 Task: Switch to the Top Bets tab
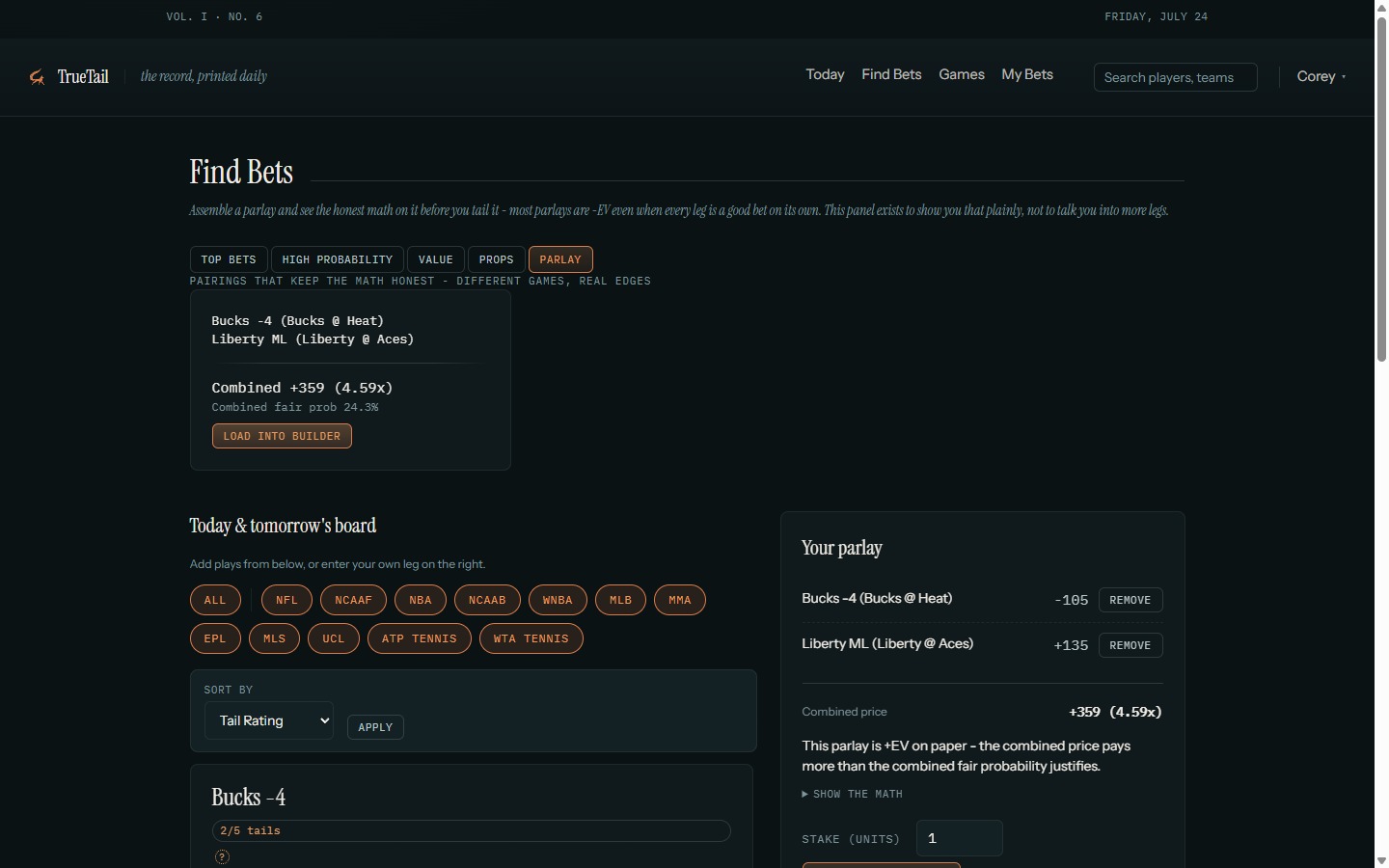229,259
